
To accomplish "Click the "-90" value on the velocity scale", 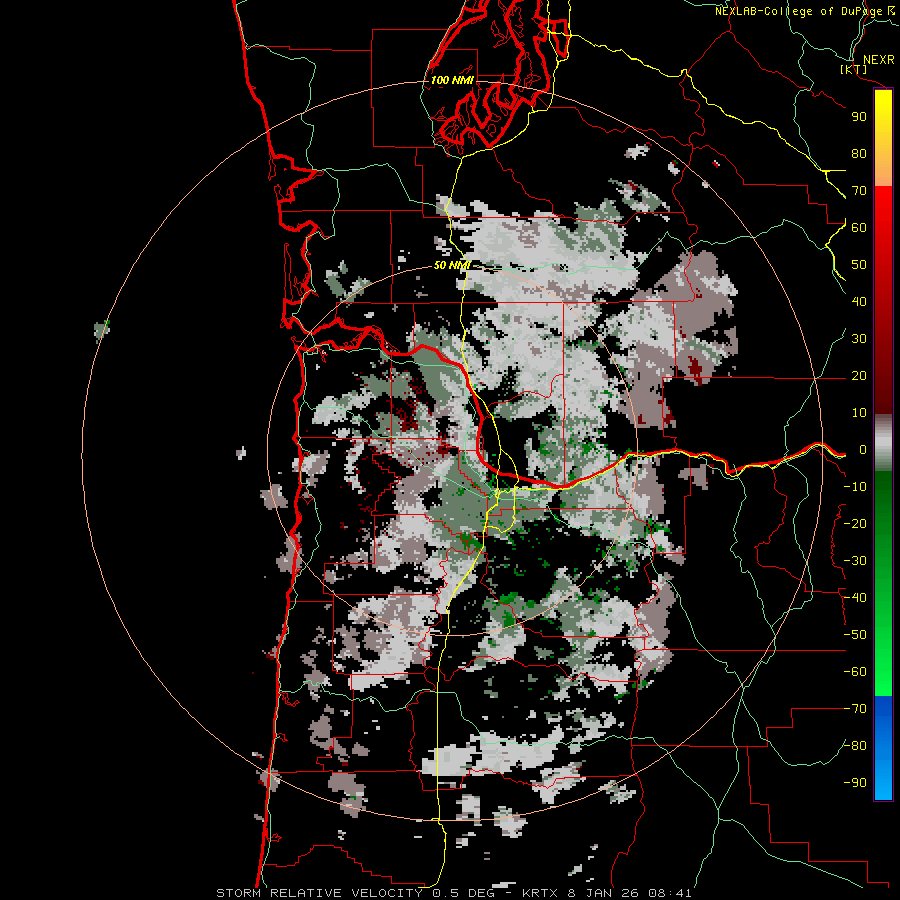I will click(x=855, y=783).
